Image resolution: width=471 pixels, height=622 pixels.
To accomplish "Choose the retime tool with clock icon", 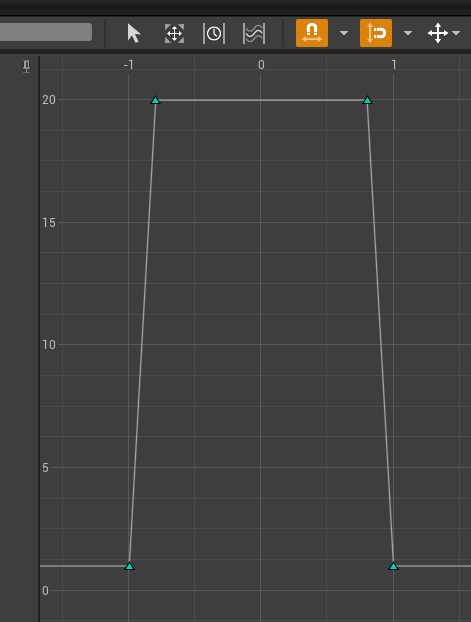I will (x=214, y=33).
